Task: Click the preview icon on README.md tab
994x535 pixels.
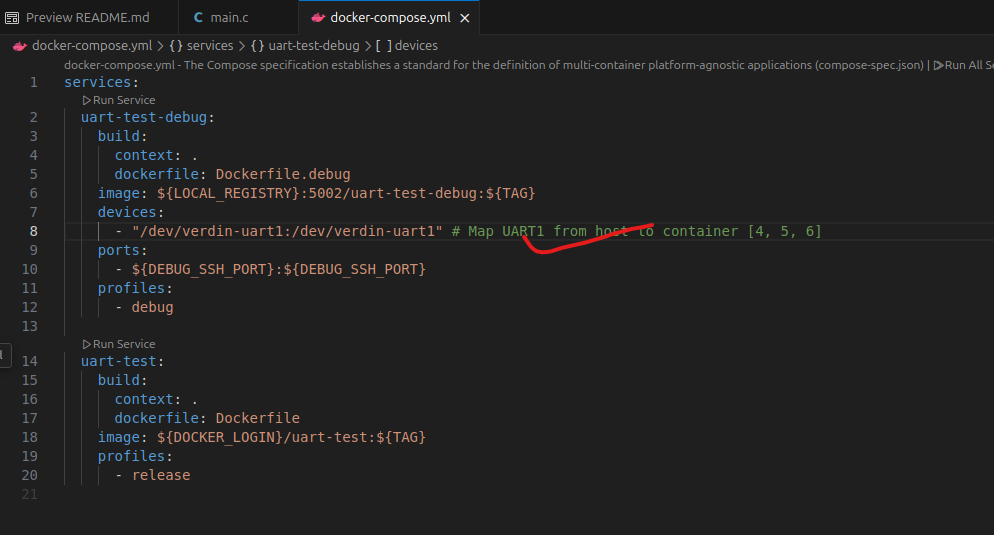Action: 12,18
